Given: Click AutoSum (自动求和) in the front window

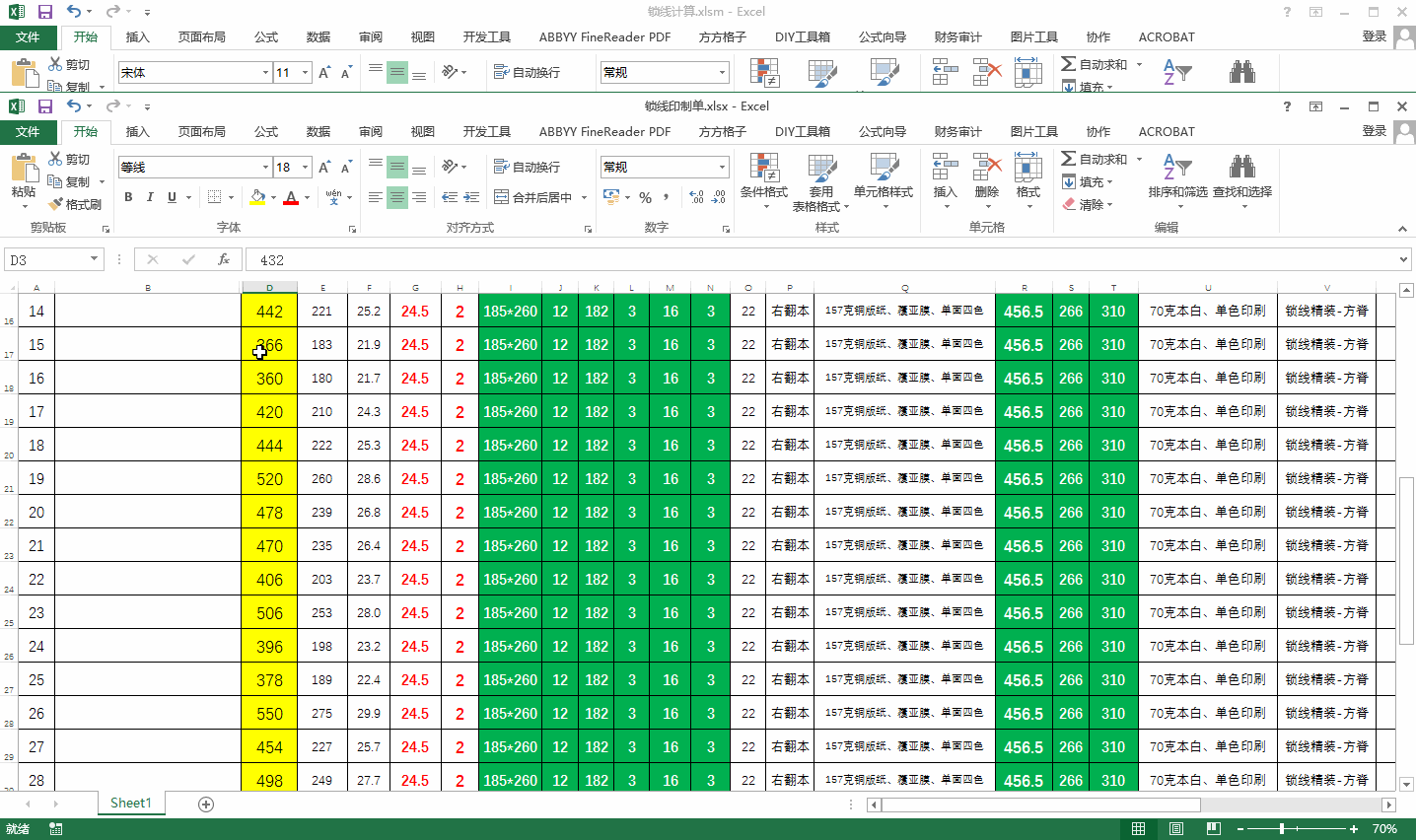Looking at the screenshot, I should tap(1095, 159).
